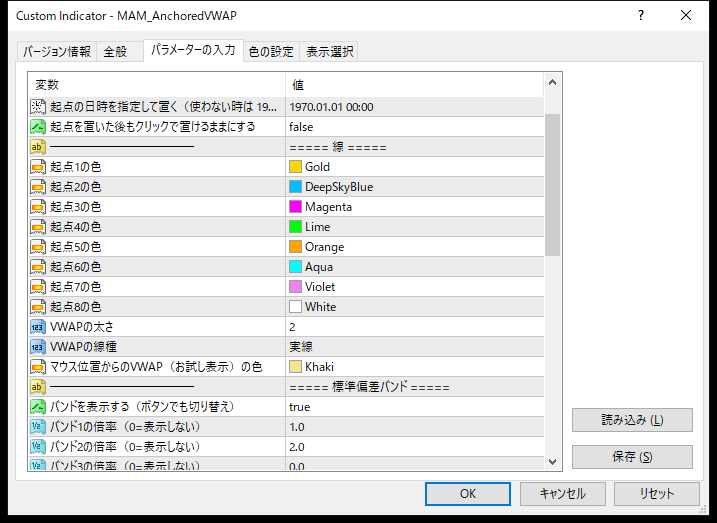Click the ab string icon beside ===== 線 =====
Screen dimensions: 717x523
[38, 147]
